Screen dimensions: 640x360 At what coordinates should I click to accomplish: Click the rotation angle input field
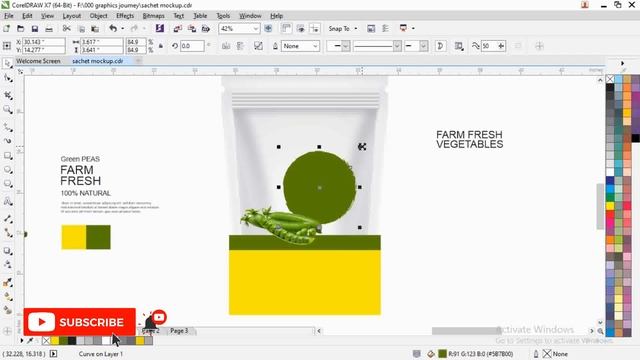192,46
